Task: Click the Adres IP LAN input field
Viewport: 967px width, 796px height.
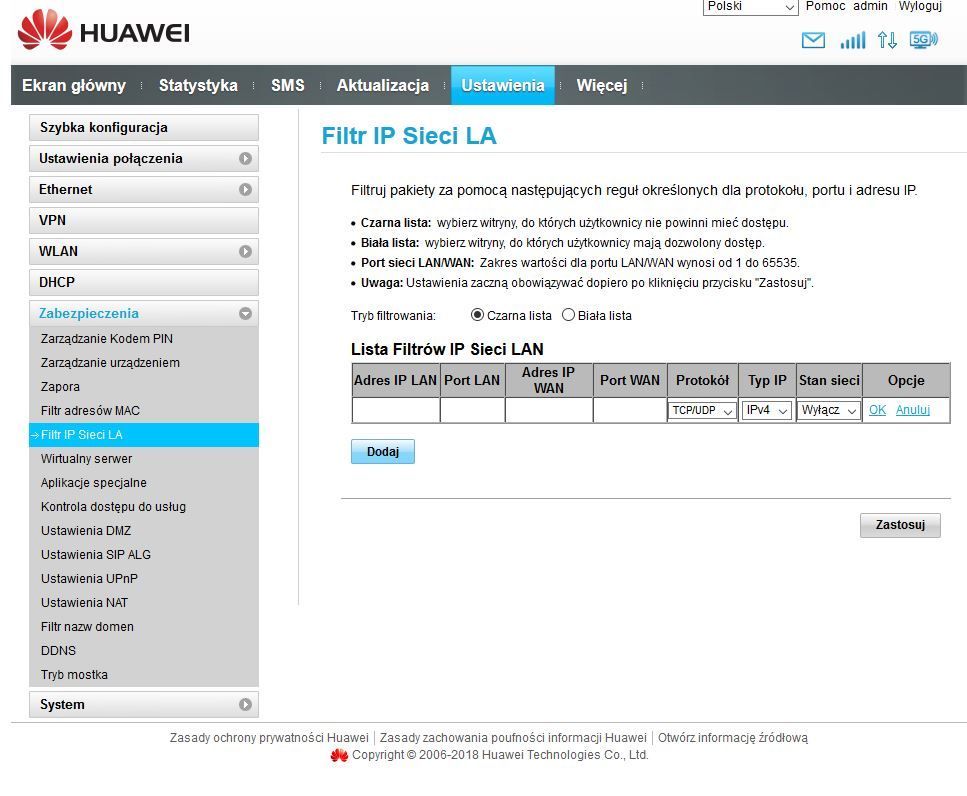Action: (x=395, y=410)
